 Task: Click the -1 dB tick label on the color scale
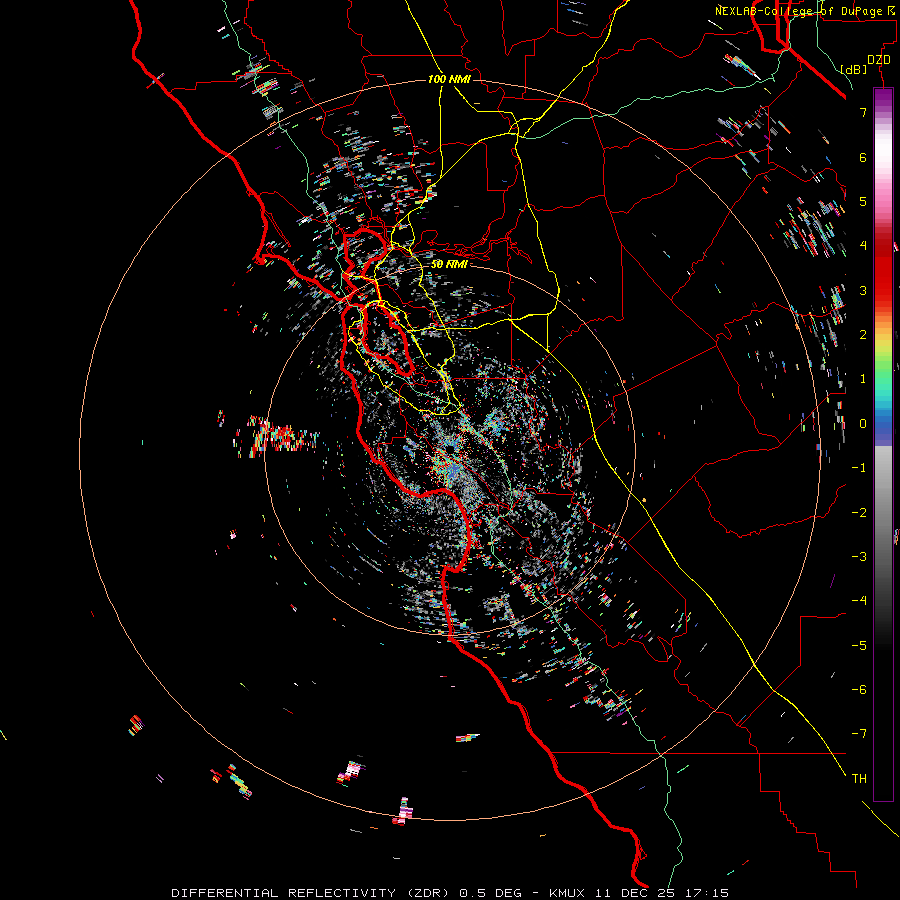coord(859,468)
